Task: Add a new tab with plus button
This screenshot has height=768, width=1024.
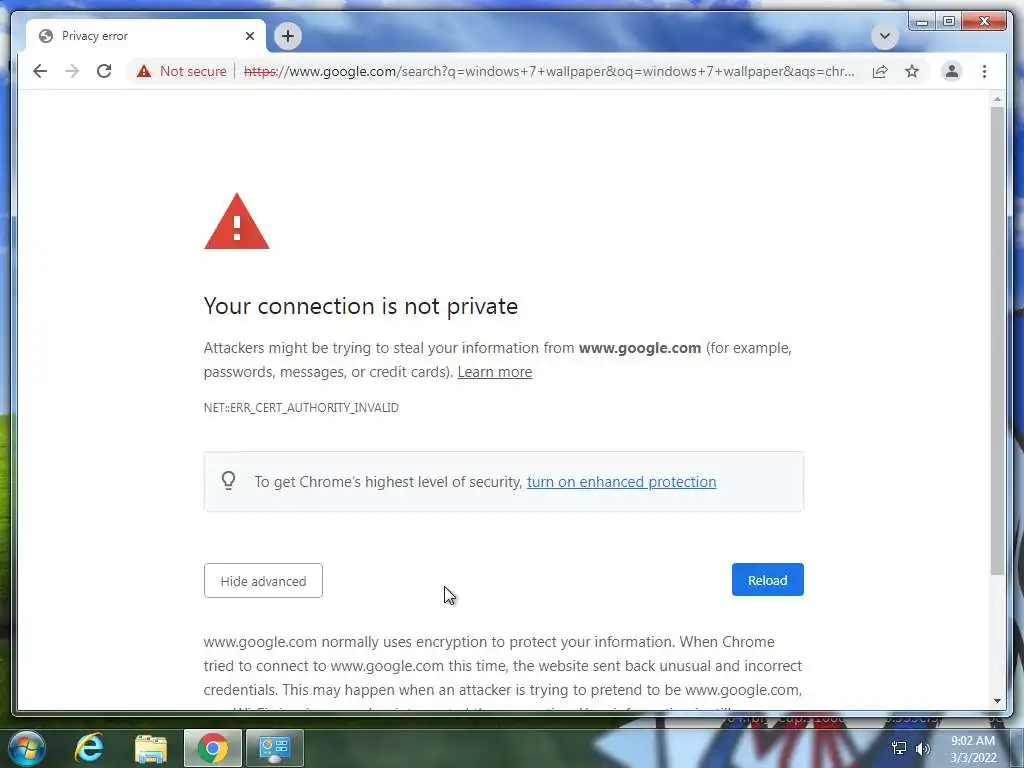Action: (288, 36)
